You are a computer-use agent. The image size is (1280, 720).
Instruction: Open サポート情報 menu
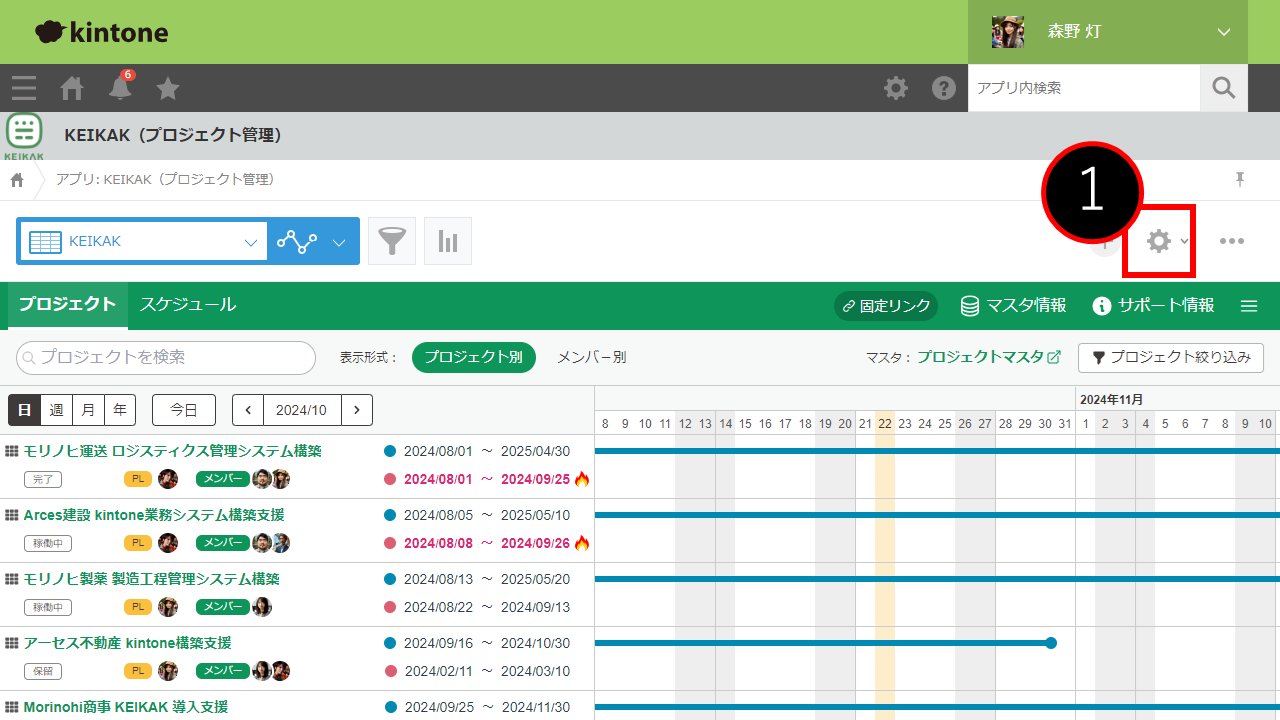[x=1153, y=306]
